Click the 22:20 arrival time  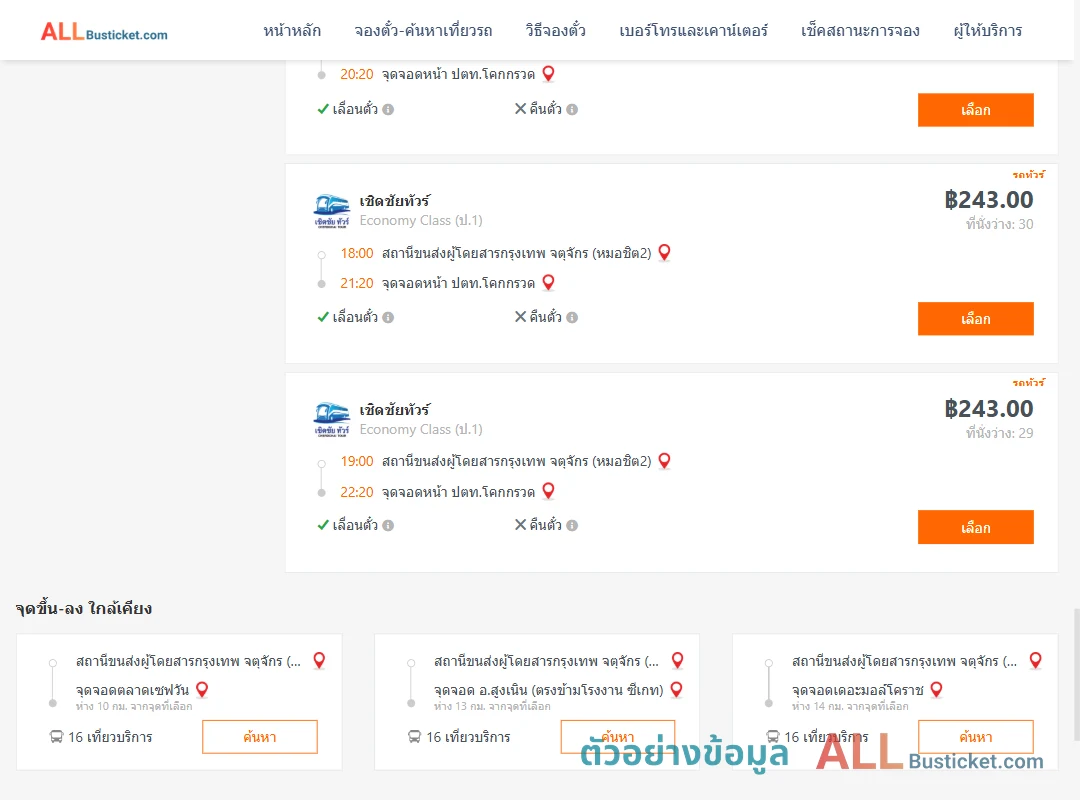pos(357,492)
